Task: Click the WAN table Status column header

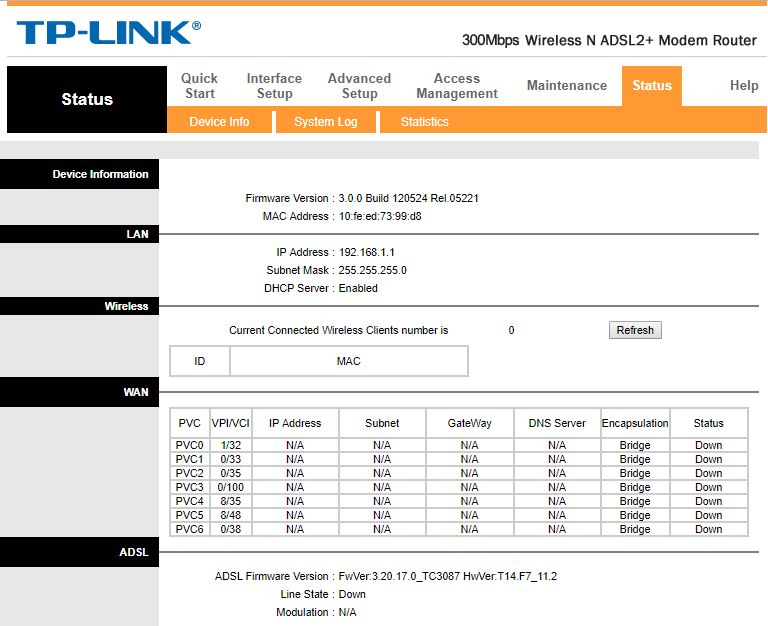Action: coord(708,423)
